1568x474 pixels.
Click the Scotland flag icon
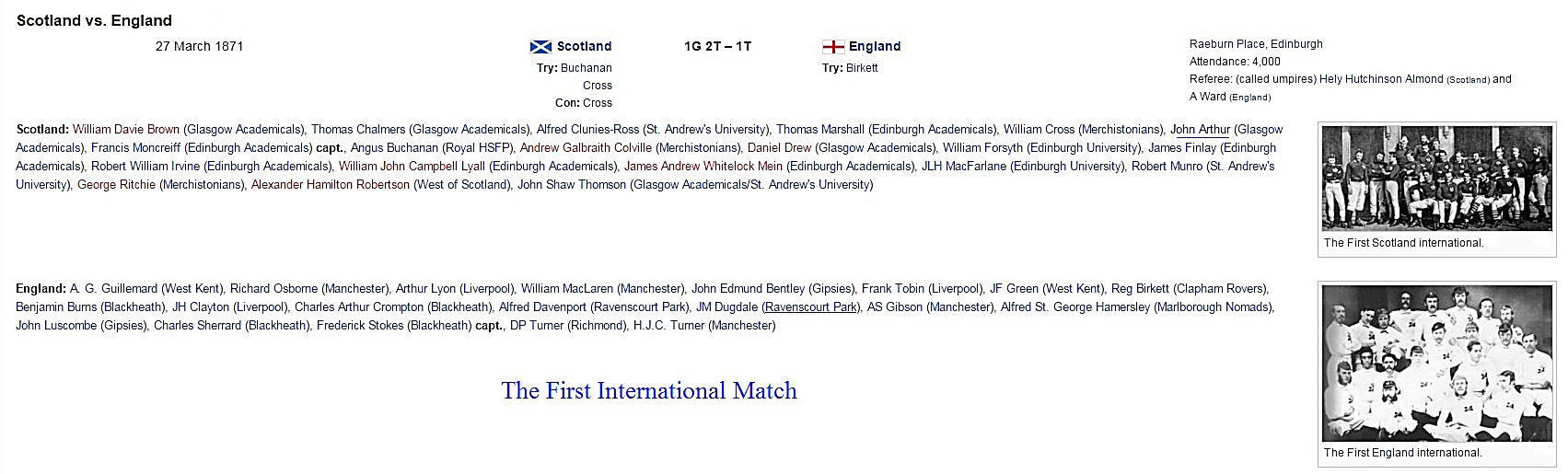click(x=540, y=47)
